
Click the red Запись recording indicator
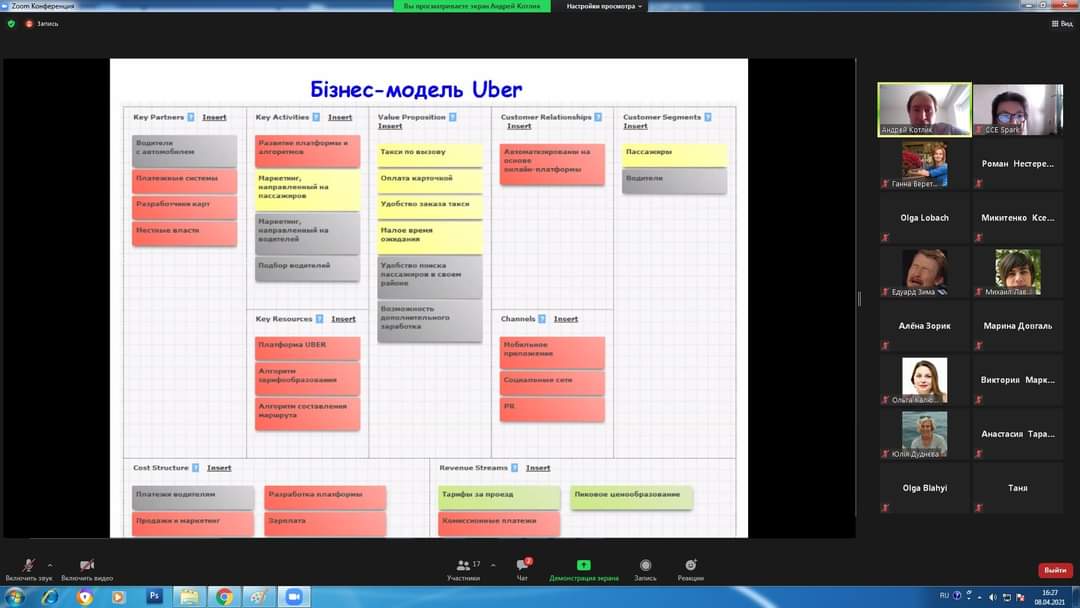pos(43,23)
